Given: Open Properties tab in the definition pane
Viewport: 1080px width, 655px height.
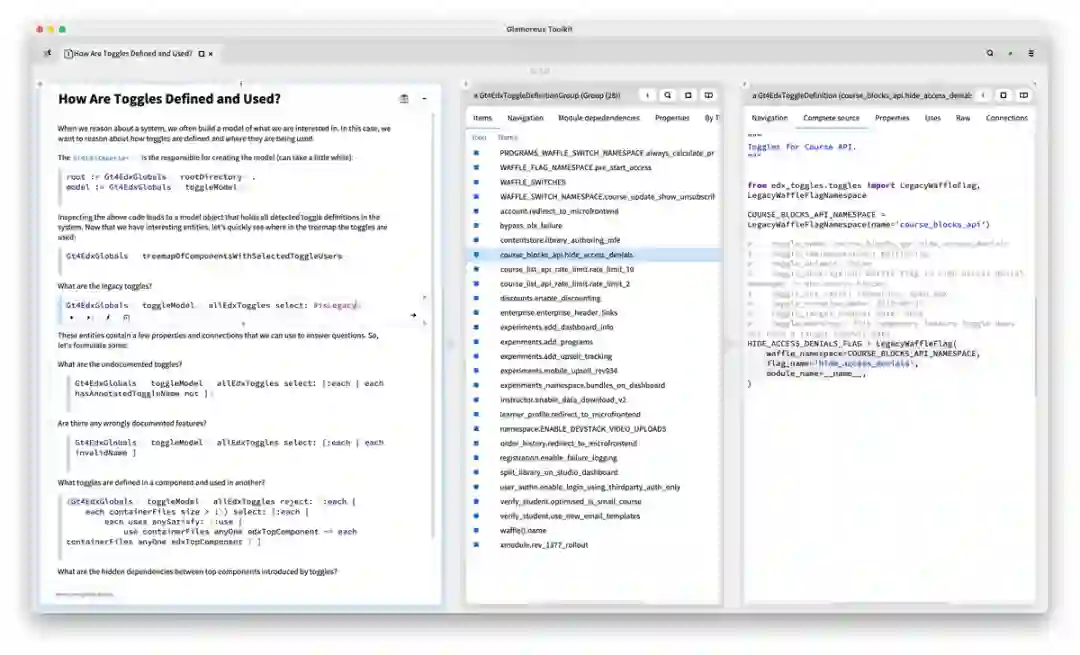Looking at the screenshot, I should (892, 118).
